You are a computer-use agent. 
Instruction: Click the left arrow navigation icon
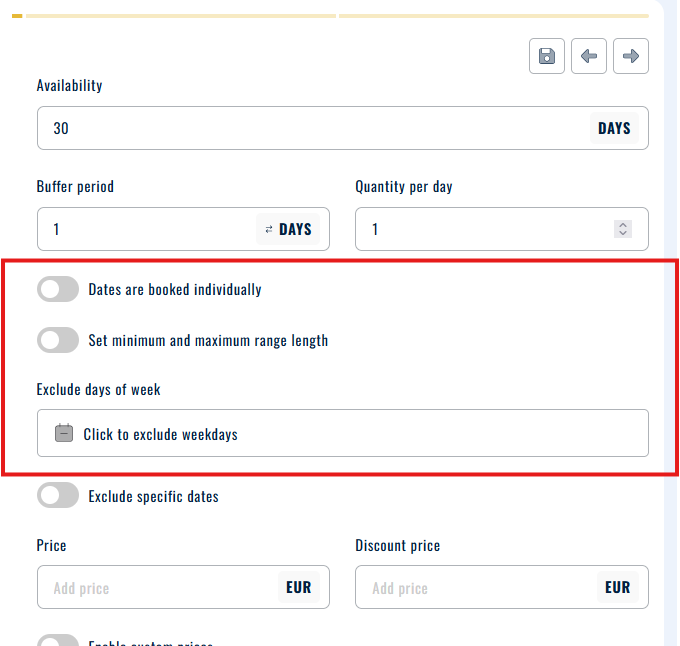click(x=589, y=56)
